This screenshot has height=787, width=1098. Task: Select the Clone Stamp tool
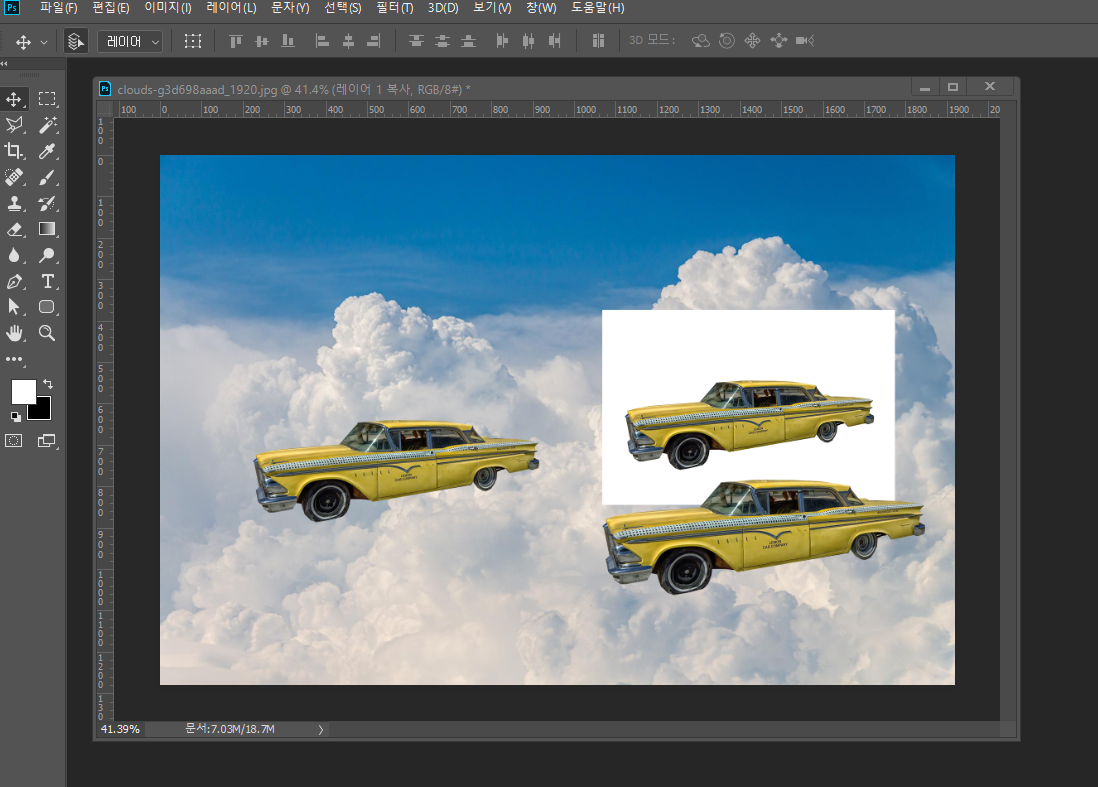[x=14, y=204]
